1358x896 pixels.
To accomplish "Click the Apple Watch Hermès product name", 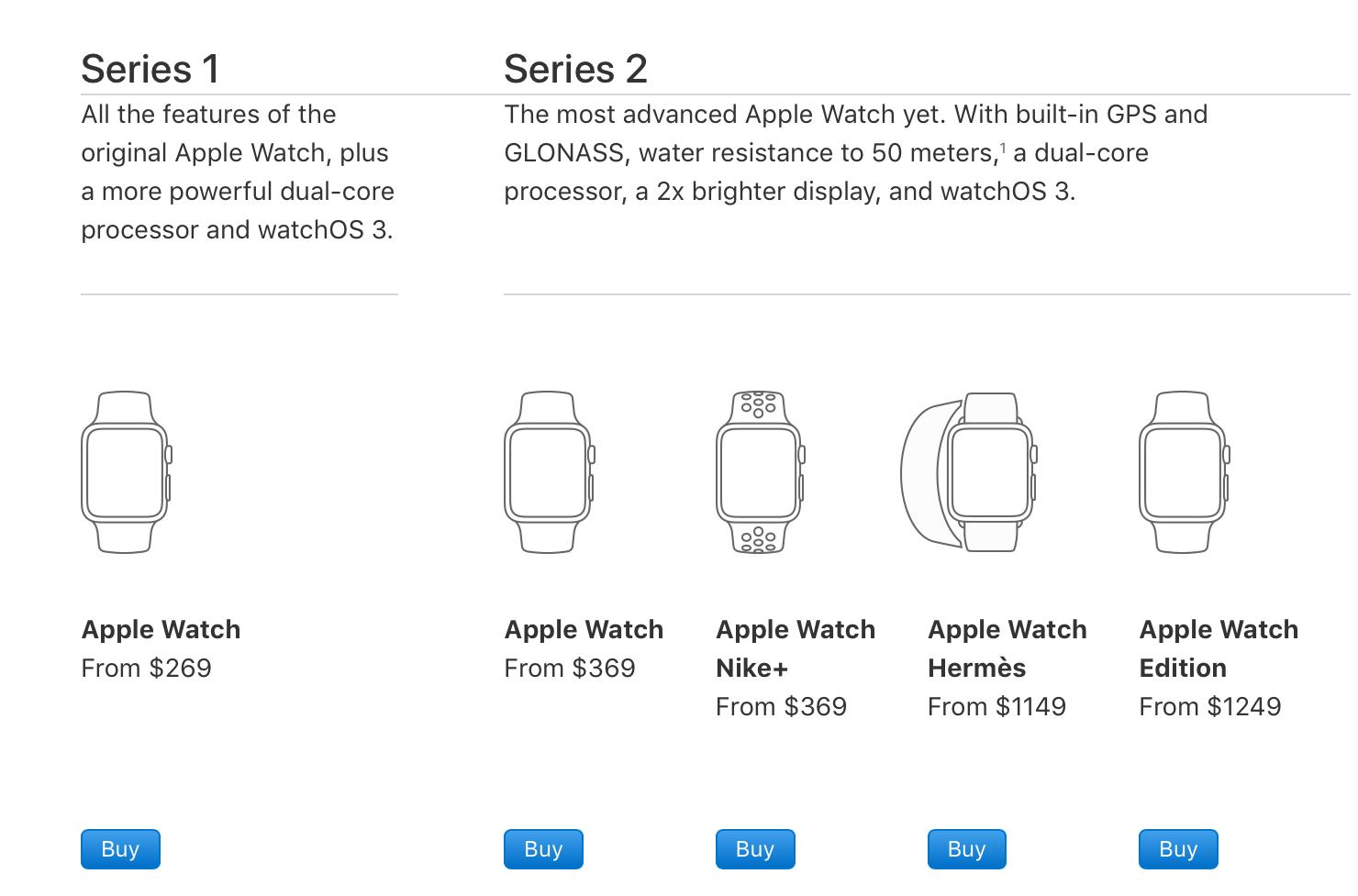I will pos(1007,648).
